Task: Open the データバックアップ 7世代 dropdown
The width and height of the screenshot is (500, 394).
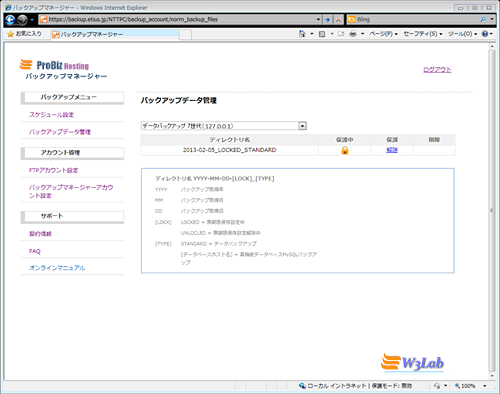Action: pyautogui.click(x=224, y=126)
